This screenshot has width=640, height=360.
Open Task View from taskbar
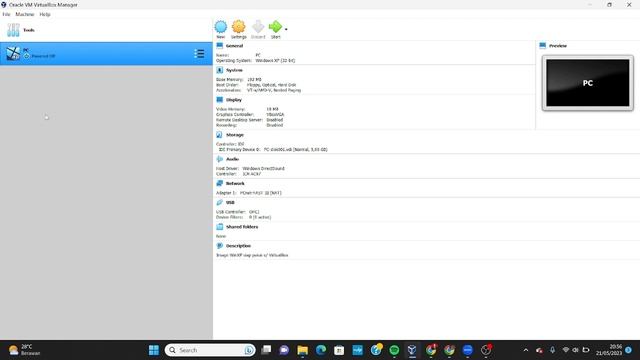tap(266, 350)
